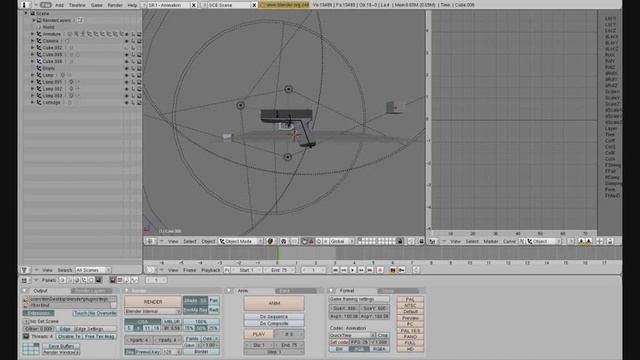640x360 pixels.
Task: Click the border render grid thumbnail
Action: point(31,349)
